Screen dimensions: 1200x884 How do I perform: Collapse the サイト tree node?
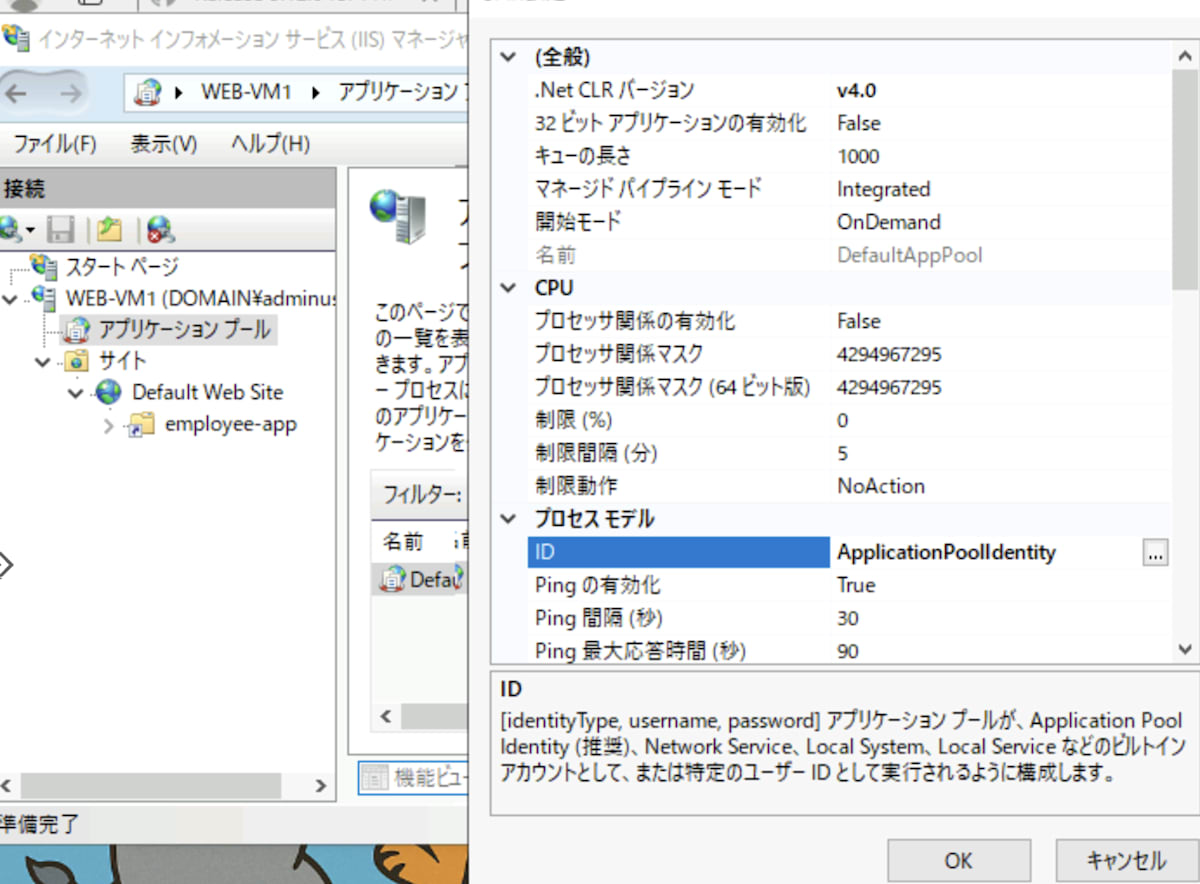click(43, 361)
